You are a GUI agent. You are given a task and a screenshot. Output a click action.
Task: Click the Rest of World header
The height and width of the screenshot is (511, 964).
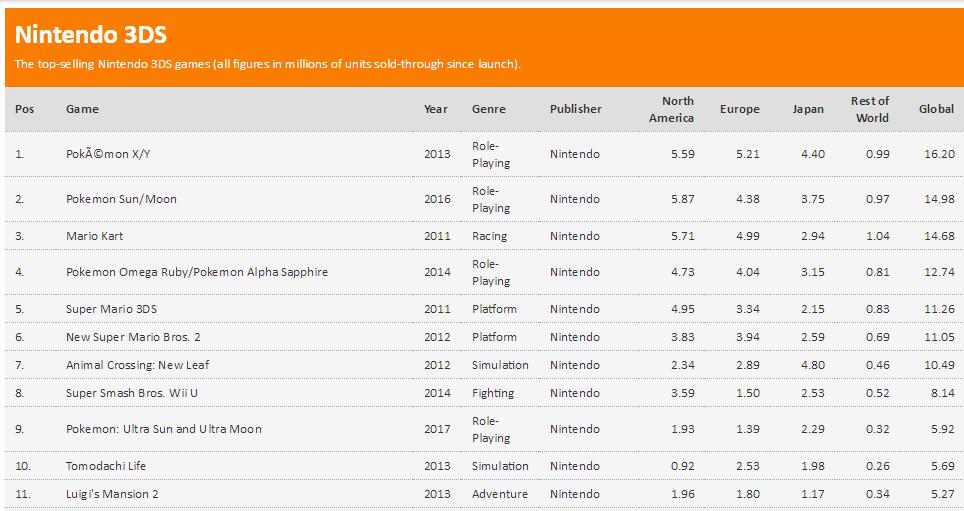click(x=870, y=109)
